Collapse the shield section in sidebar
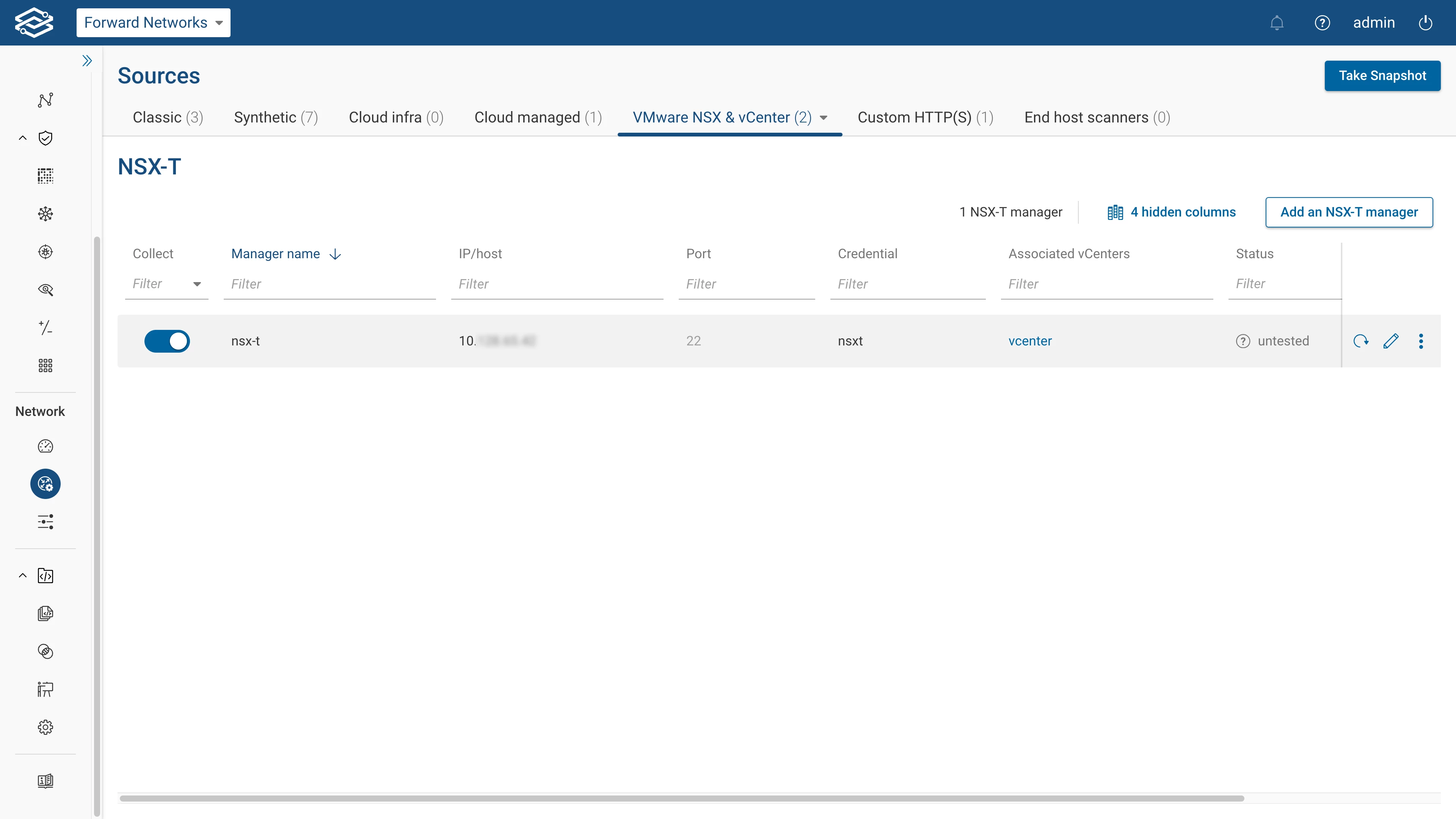The width and height of the screenshot is (1456, 819). pos(23,138)
